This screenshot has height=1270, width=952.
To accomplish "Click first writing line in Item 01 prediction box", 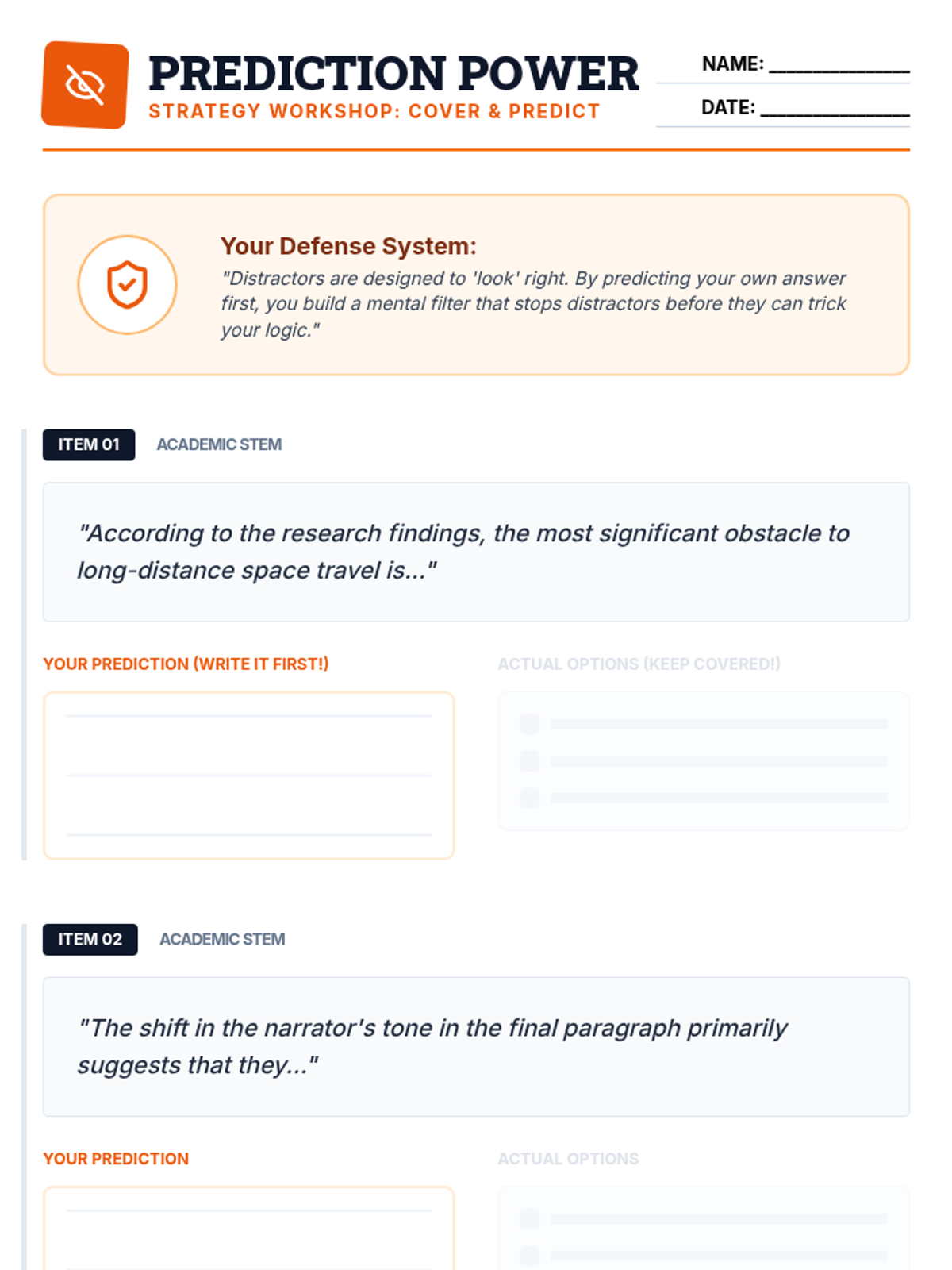I will click(249, 715).
